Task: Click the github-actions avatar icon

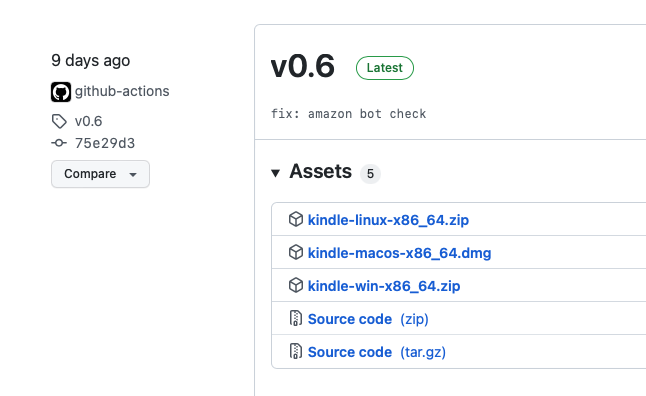Action: tap(61, 91)
